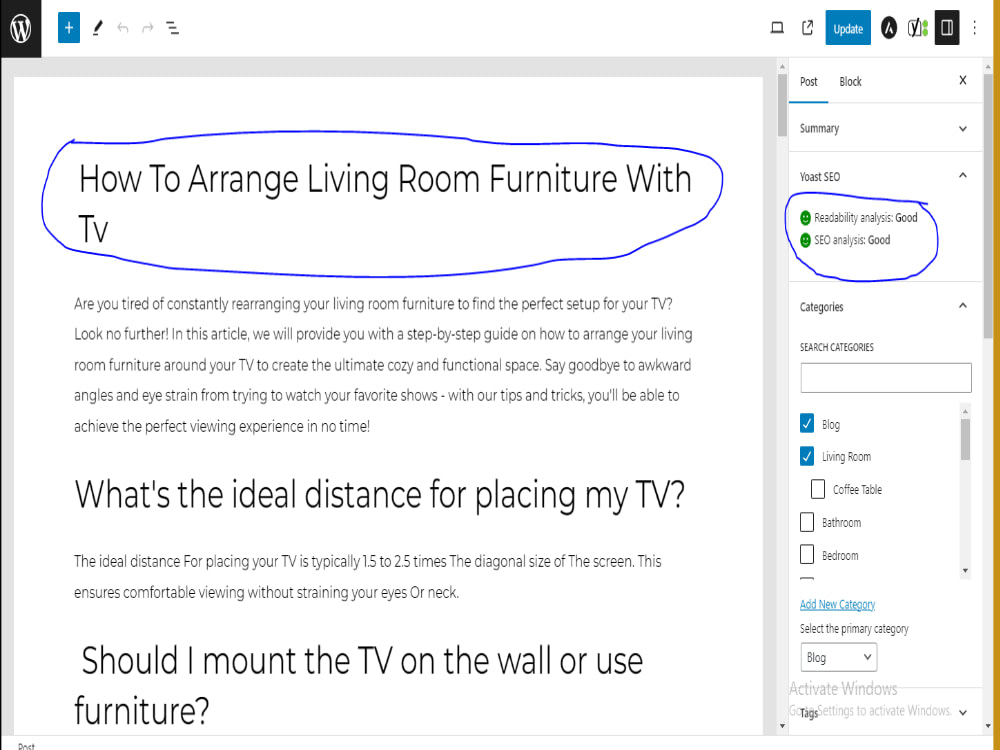
Task: Check the Bedroom category checkbox
Action: pyautogui.click(x=807, y=554)
